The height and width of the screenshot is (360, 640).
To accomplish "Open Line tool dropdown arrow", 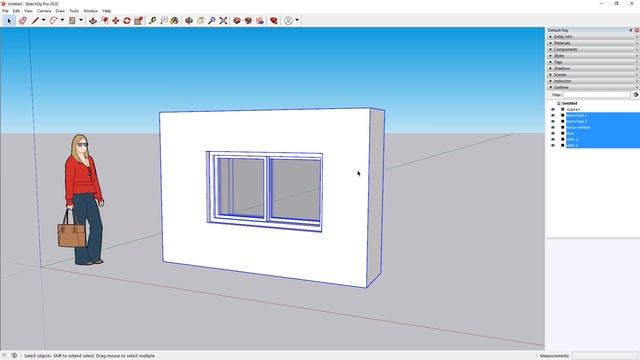I will point(43,20).
